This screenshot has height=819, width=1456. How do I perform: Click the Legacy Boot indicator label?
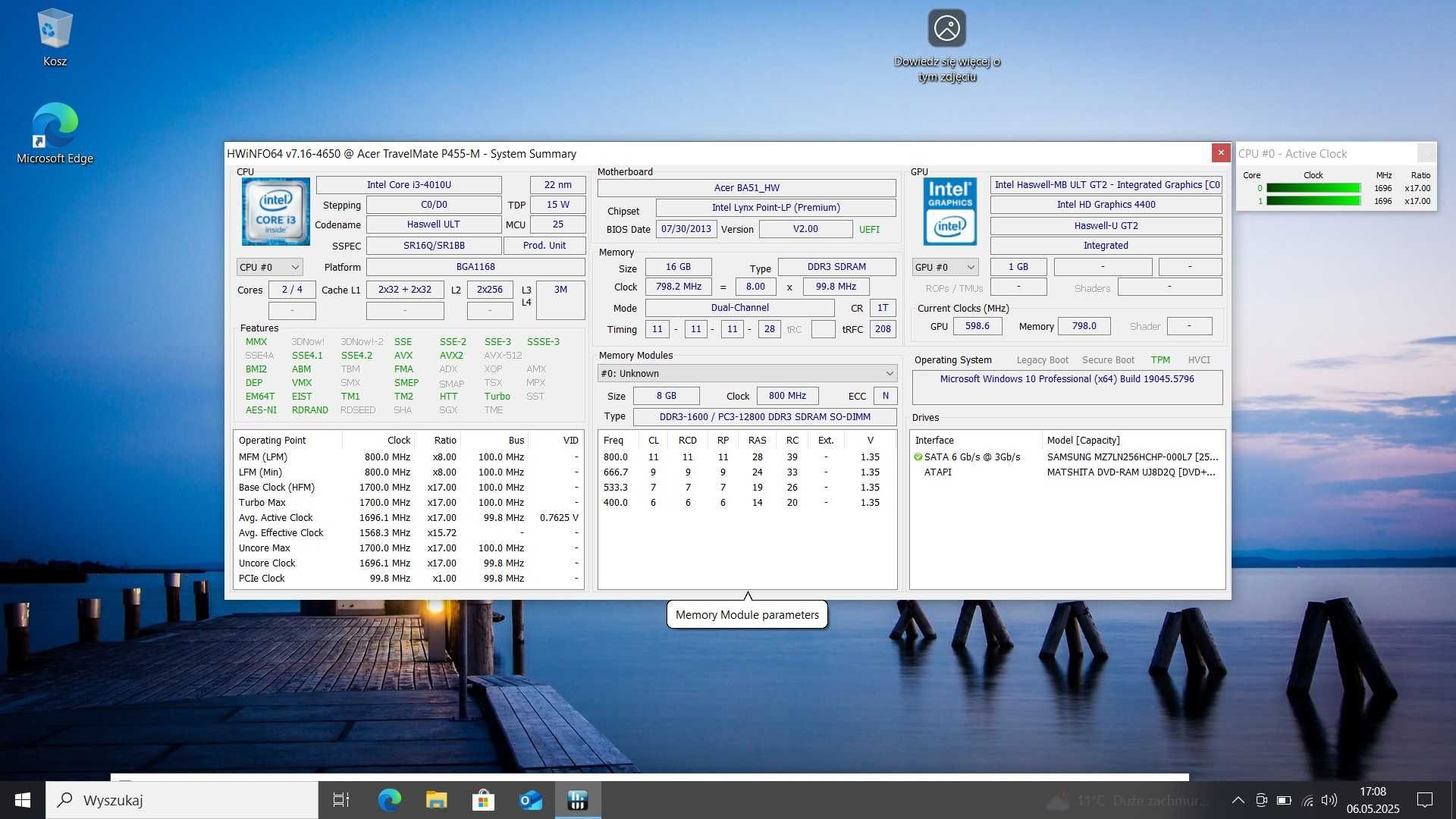point(1042,360)
